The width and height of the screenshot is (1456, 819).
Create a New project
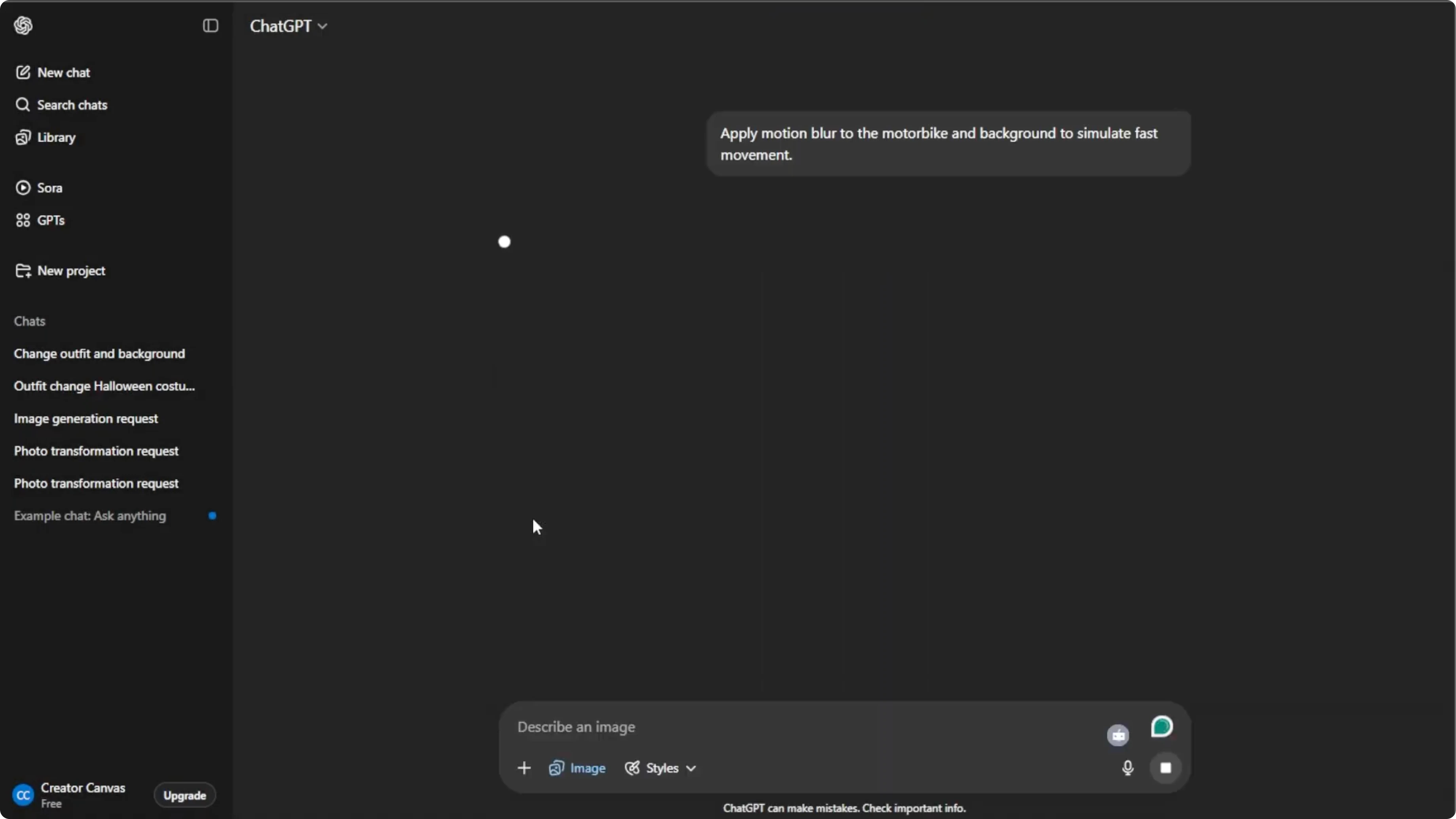[x=71, y=271]
